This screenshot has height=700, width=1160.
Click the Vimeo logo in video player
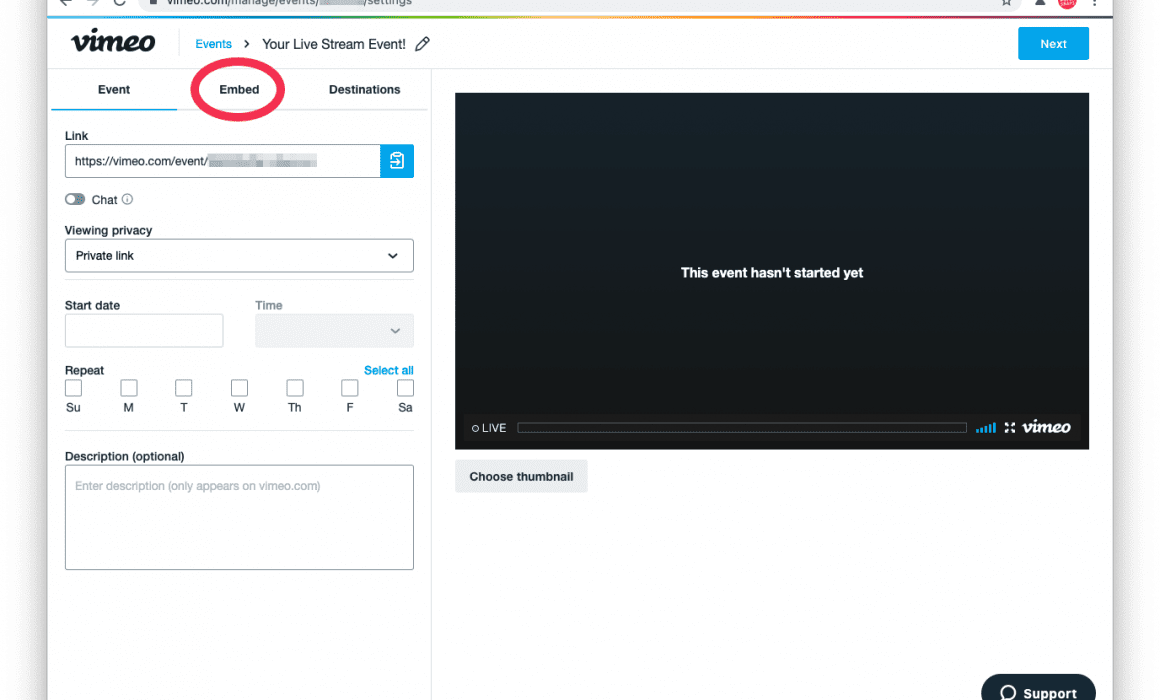pyautogui.click(x=1046, y=428)
